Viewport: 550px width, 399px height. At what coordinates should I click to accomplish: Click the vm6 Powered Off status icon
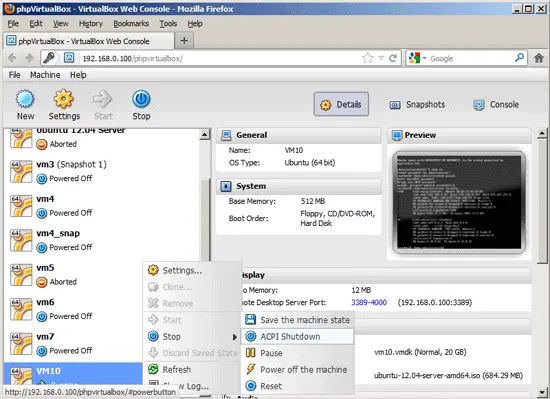(x=42, y=316)
